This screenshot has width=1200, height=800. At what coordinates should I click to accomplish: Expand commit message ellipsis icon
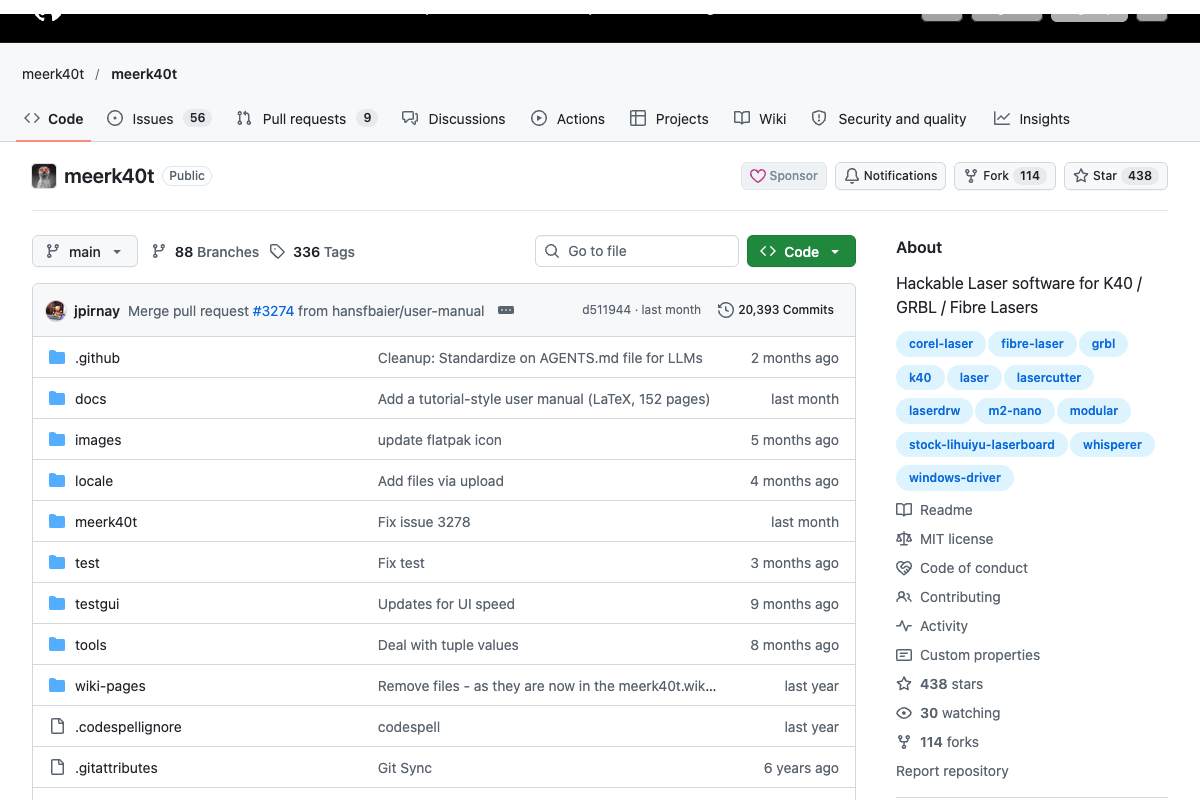pos(506,310)
